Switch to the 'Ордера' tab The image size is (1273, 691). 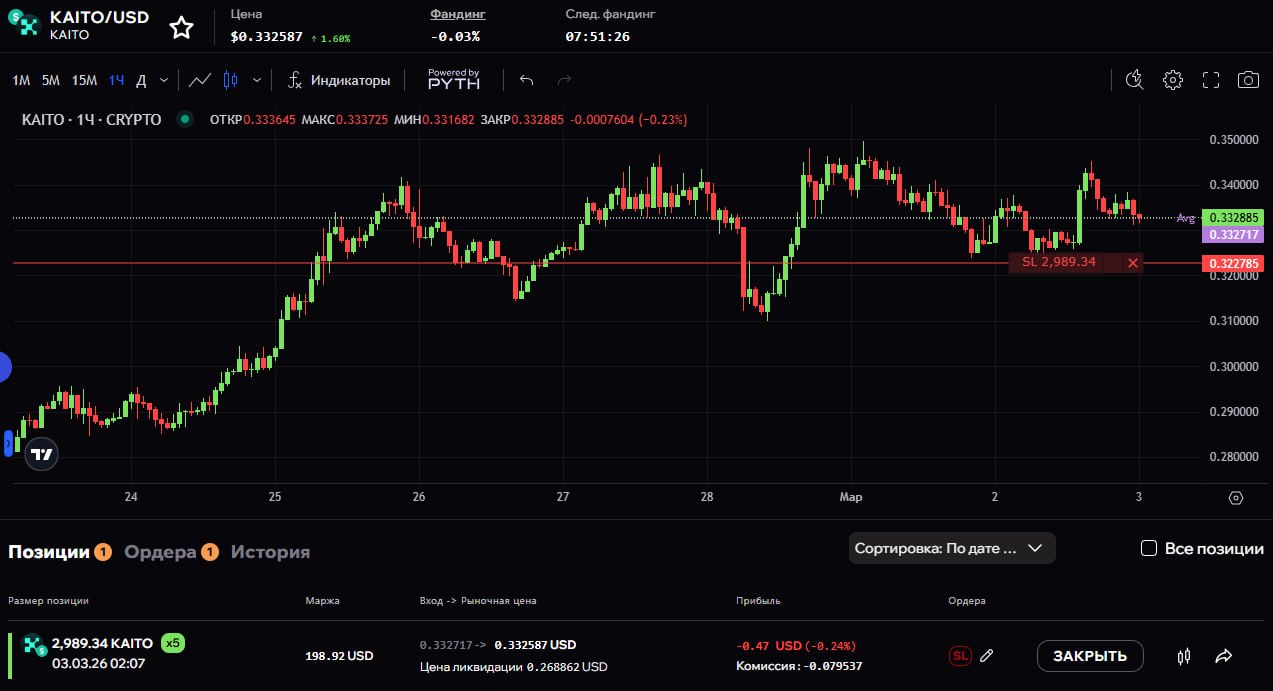tap(160, 552)
